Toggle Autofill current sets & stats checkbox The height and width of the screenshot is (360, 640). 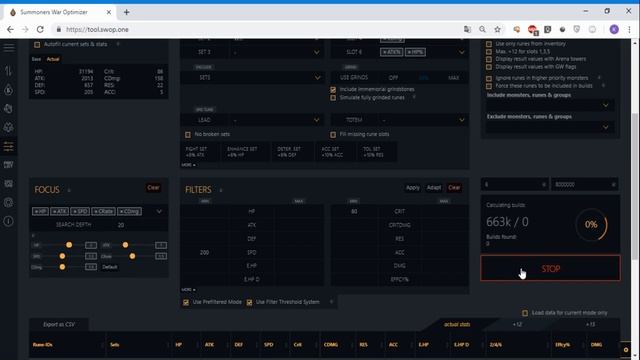37,44
